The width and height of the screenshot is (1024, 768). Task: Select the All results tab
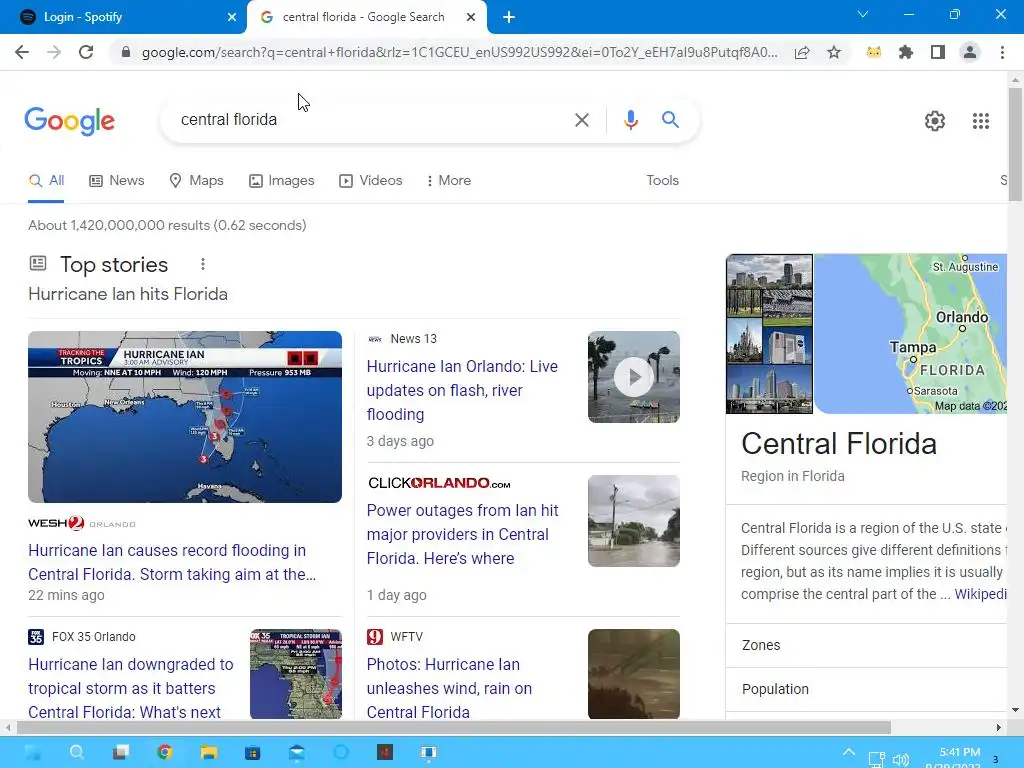(x=46, y=181)
